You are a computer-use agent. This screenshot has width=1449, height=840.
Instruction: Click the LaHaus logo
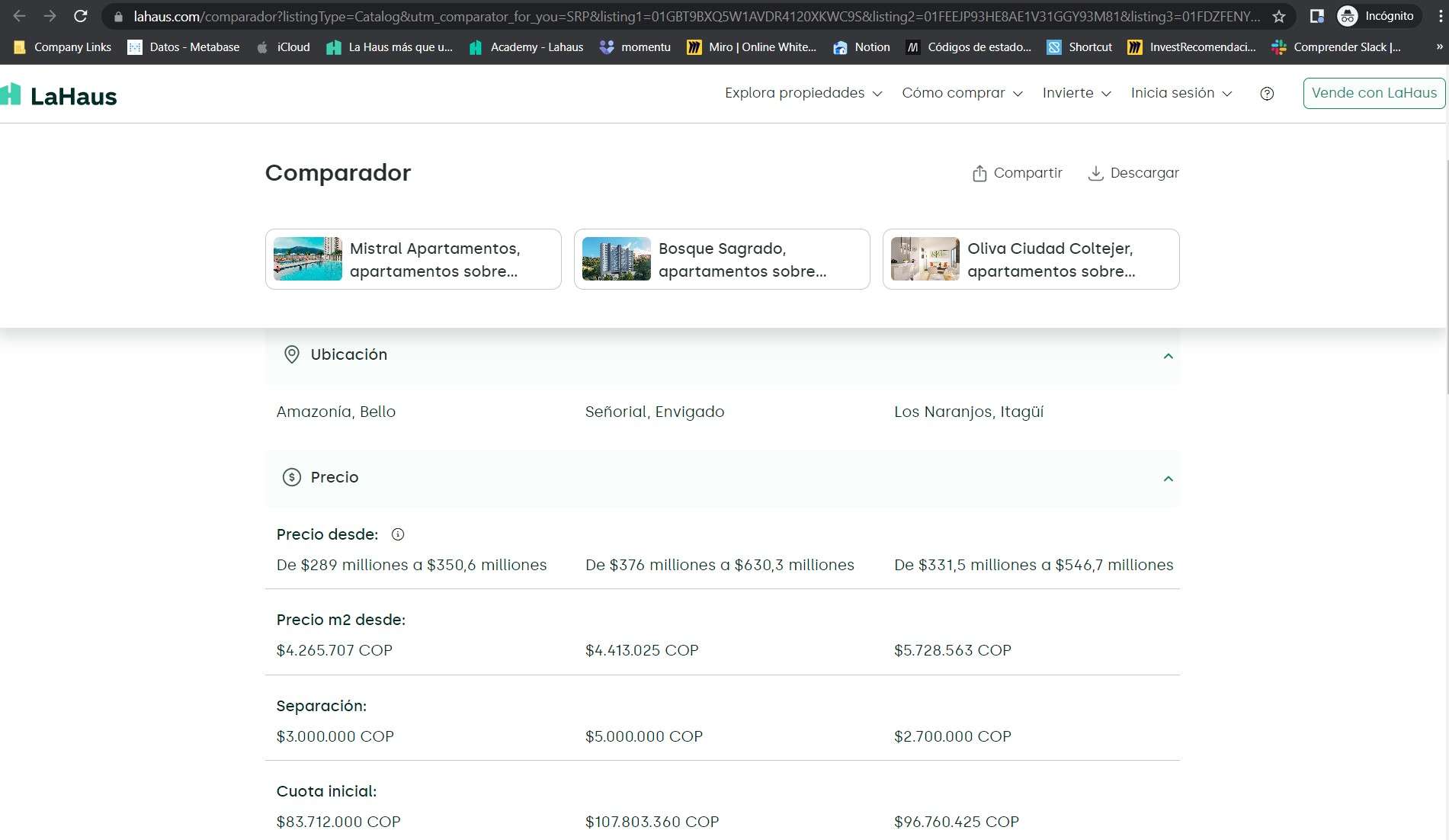[x=59, y=95]
